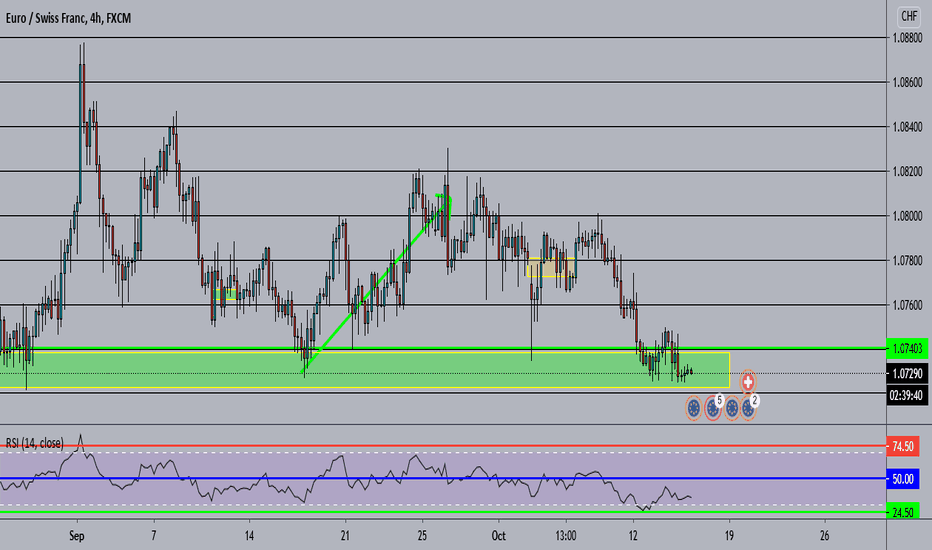Open the Swiss flag economic event icon
This screenshot has width=932, height=550.
click(x=748, y=382)
